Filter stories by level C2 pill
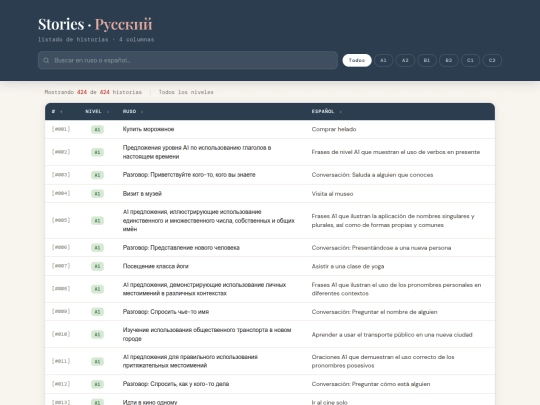The width and height of the screenshot is (540, 405). tap(492, 60)
